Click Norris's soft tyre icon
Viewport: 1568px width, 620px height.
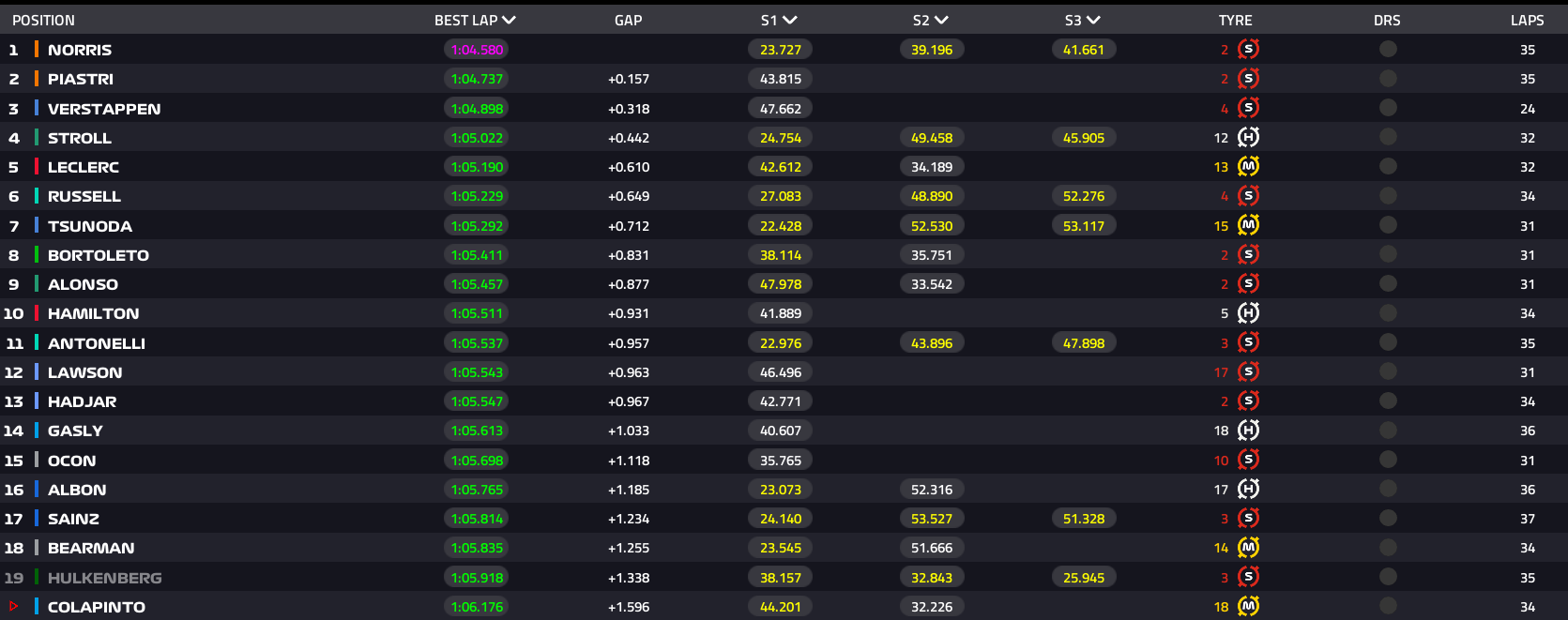pos(1248,50)
